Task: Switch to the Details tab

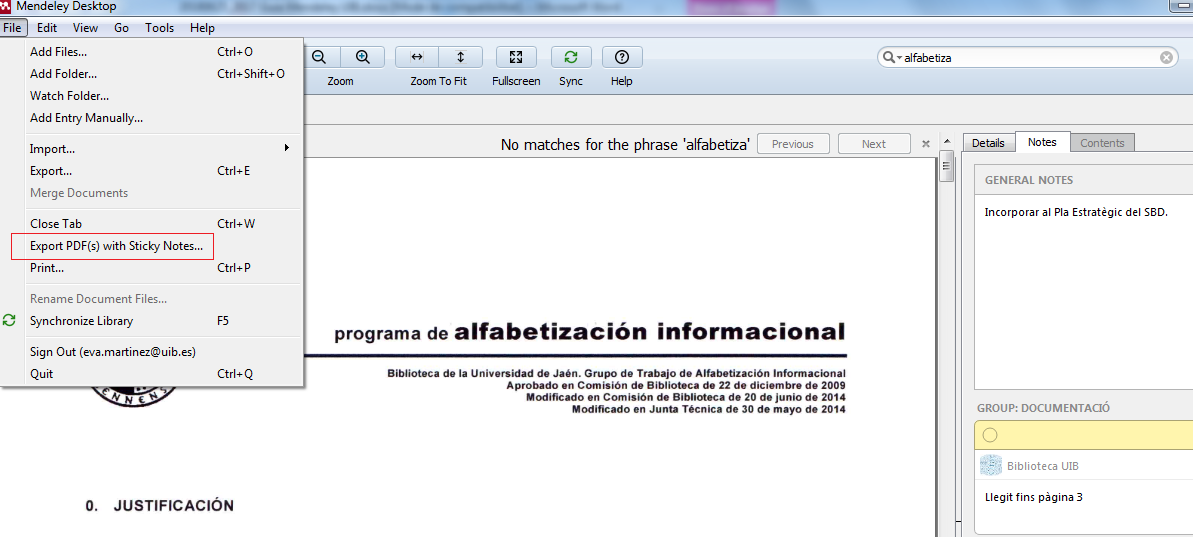Action: pos(988,143)
